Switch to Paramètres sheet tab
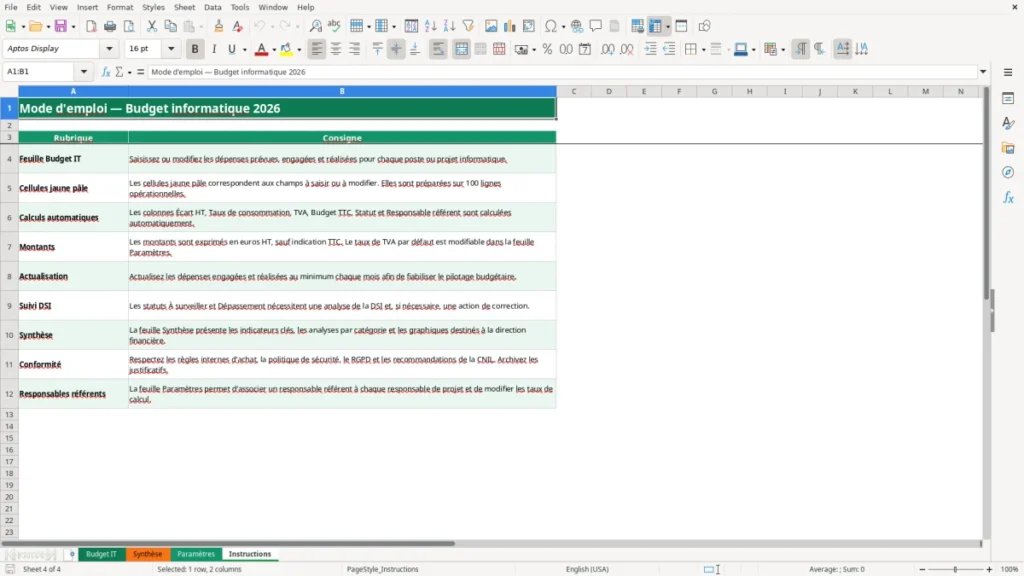This screenshot has height=576, width=1024. (x=196, y=554)
